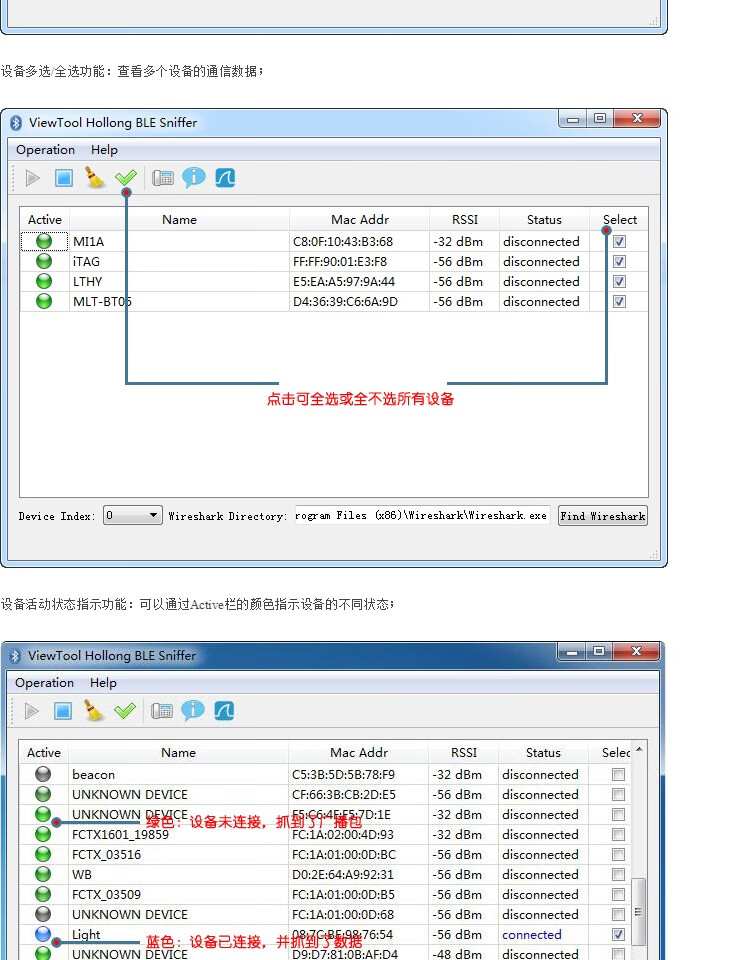Sort by Mac Addr column in lower window
This screenshot has height=960, width=750.
pyautogui.click(x=359, y=752)
